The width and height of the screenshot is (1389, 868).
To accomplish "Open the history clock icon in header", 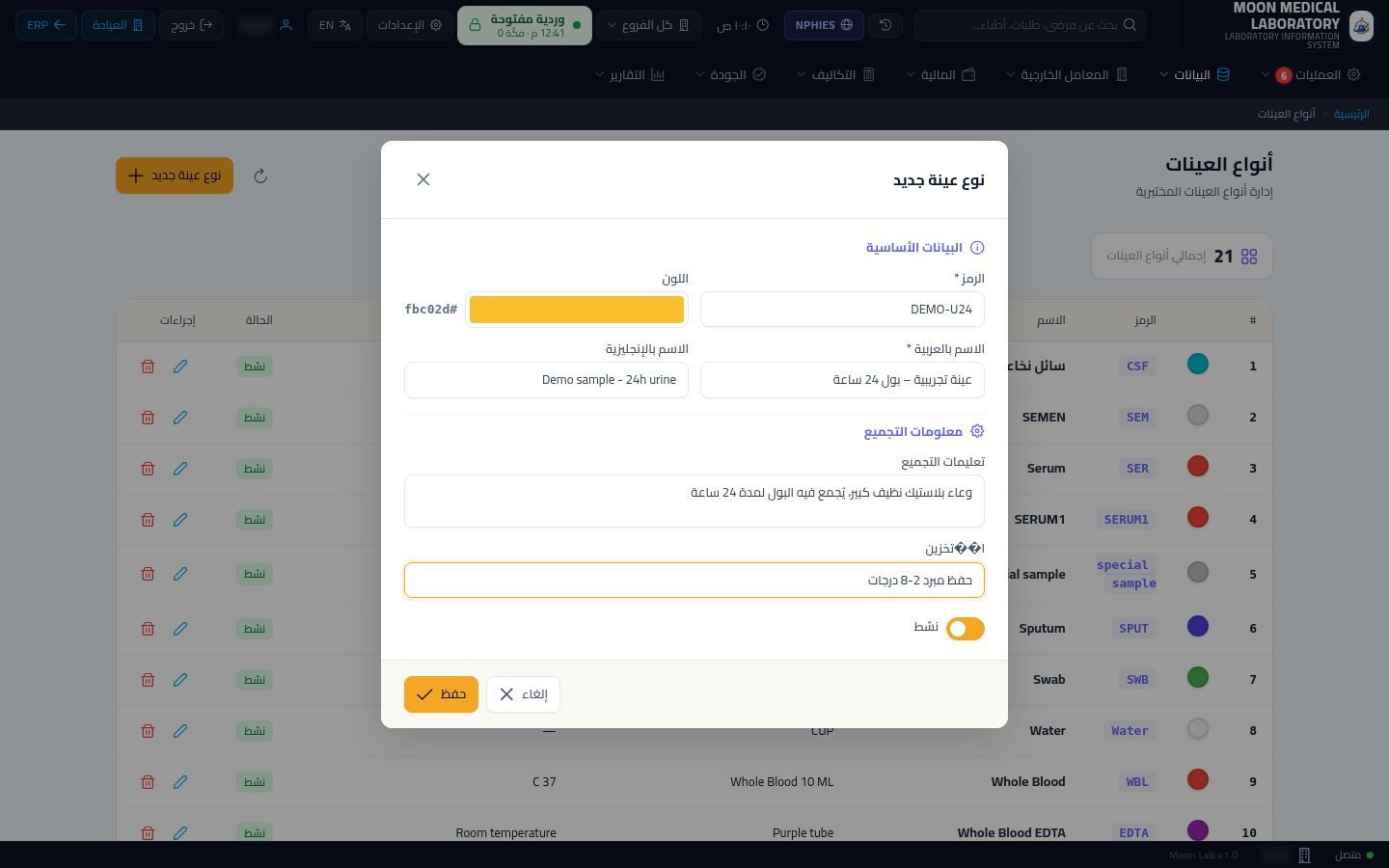I will [x=885, y=25].
